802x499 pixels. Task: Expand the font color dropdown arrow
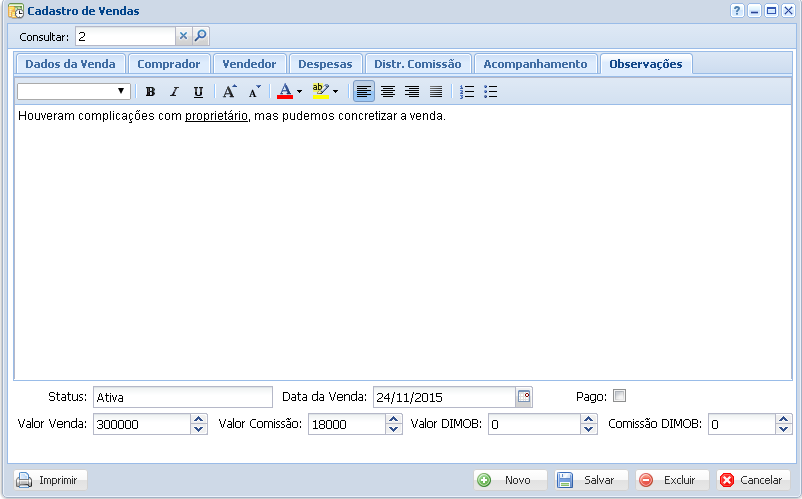[x=299, y=91]
